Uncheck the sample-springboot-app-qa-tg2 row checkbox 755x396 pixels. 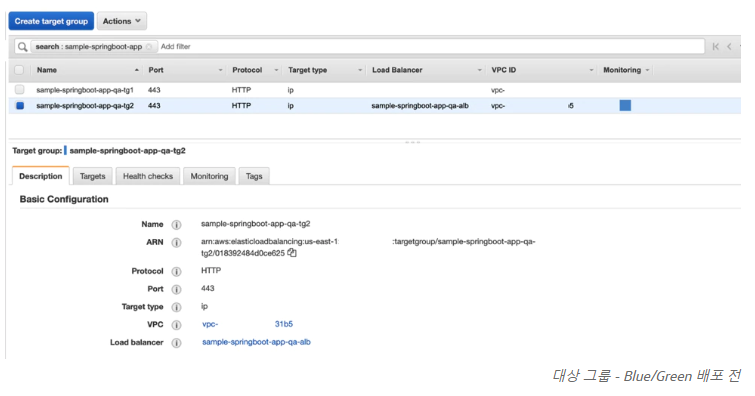coord(20,106)
